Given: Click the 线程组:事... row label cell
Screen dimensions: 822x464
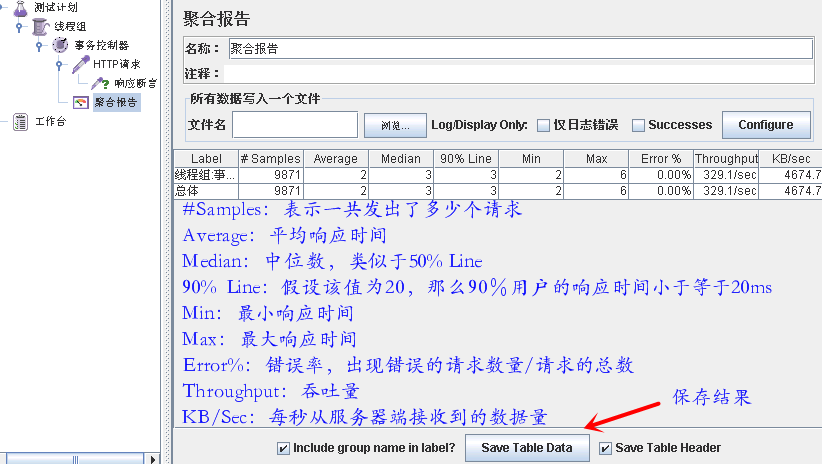Looking at the screenshot, I should pos(206,175).
